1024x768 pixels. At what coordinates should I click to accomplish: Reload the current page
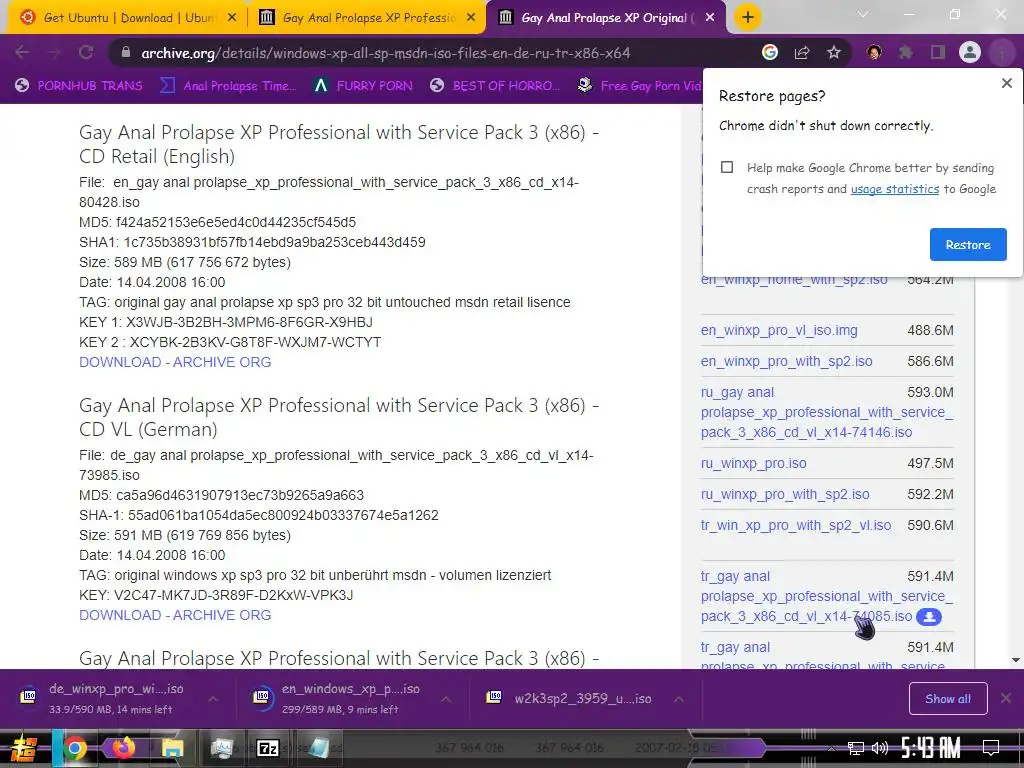coord(86,53)
